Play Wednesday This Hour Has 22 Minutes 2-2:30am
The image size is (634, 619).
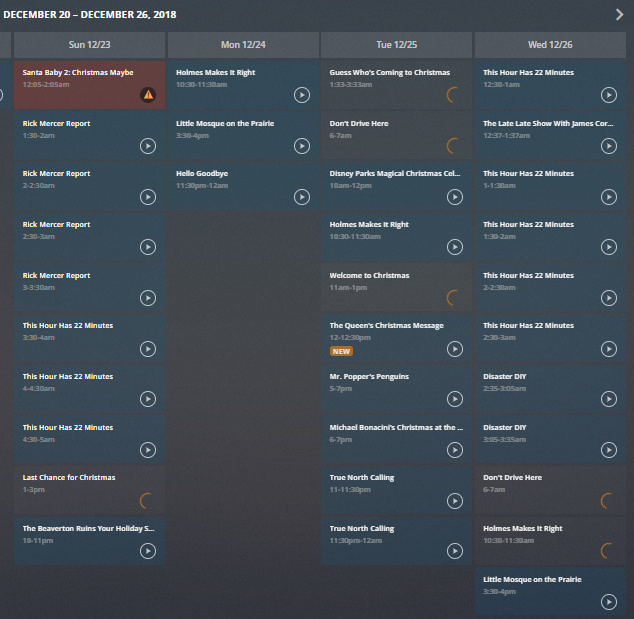pyautogui.click(x=609, y=298)
